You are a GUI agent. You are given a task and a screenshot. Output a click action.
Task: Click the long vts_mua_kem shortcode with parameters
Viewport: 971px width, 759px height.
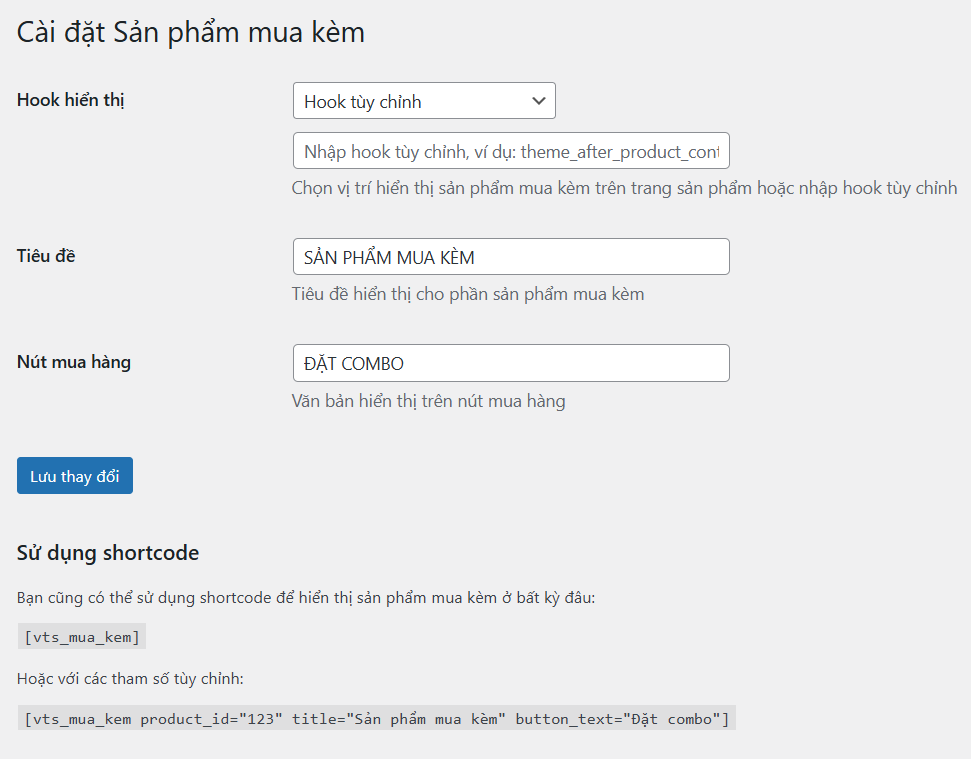pos(377,718)
